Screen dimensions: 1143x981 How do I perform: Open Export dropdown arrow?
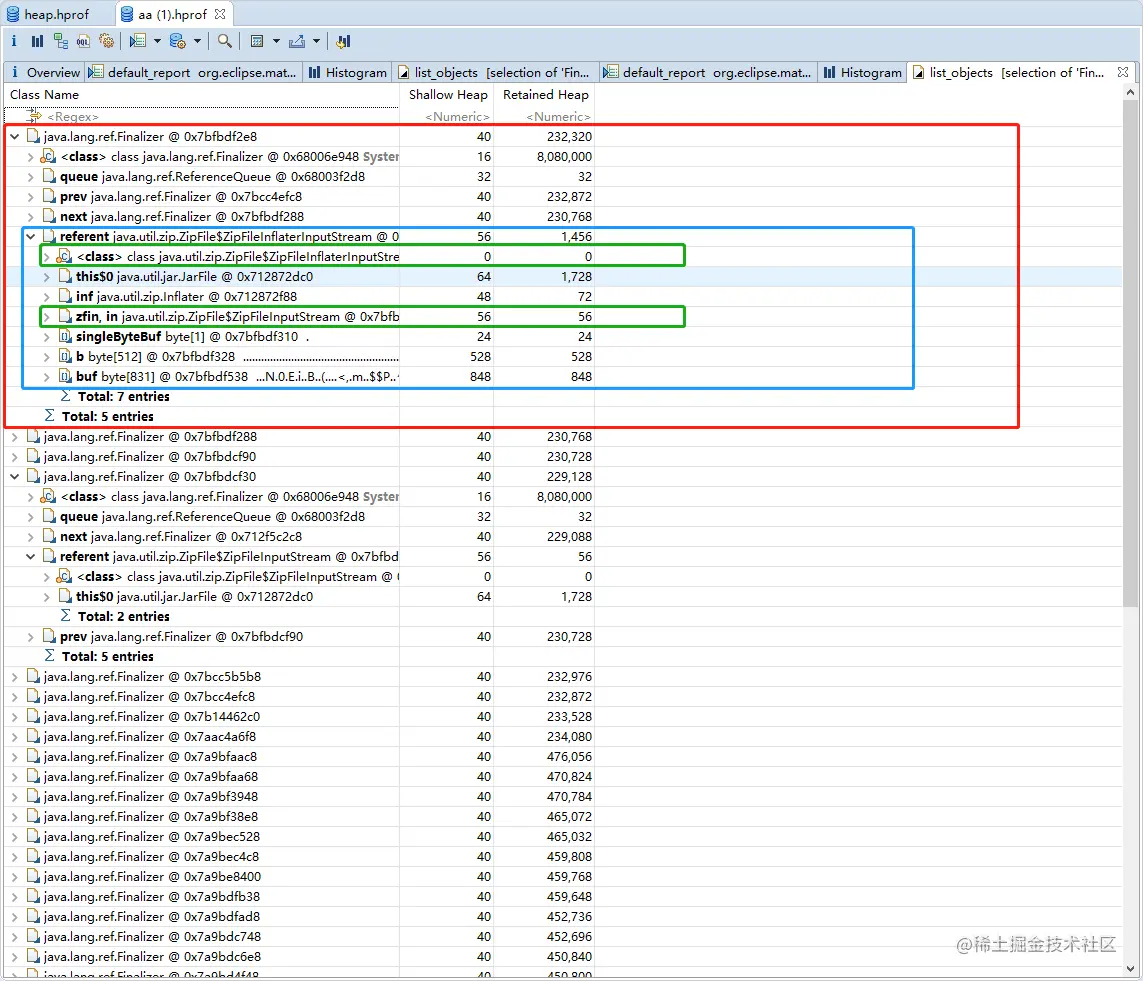coord(316,42)
